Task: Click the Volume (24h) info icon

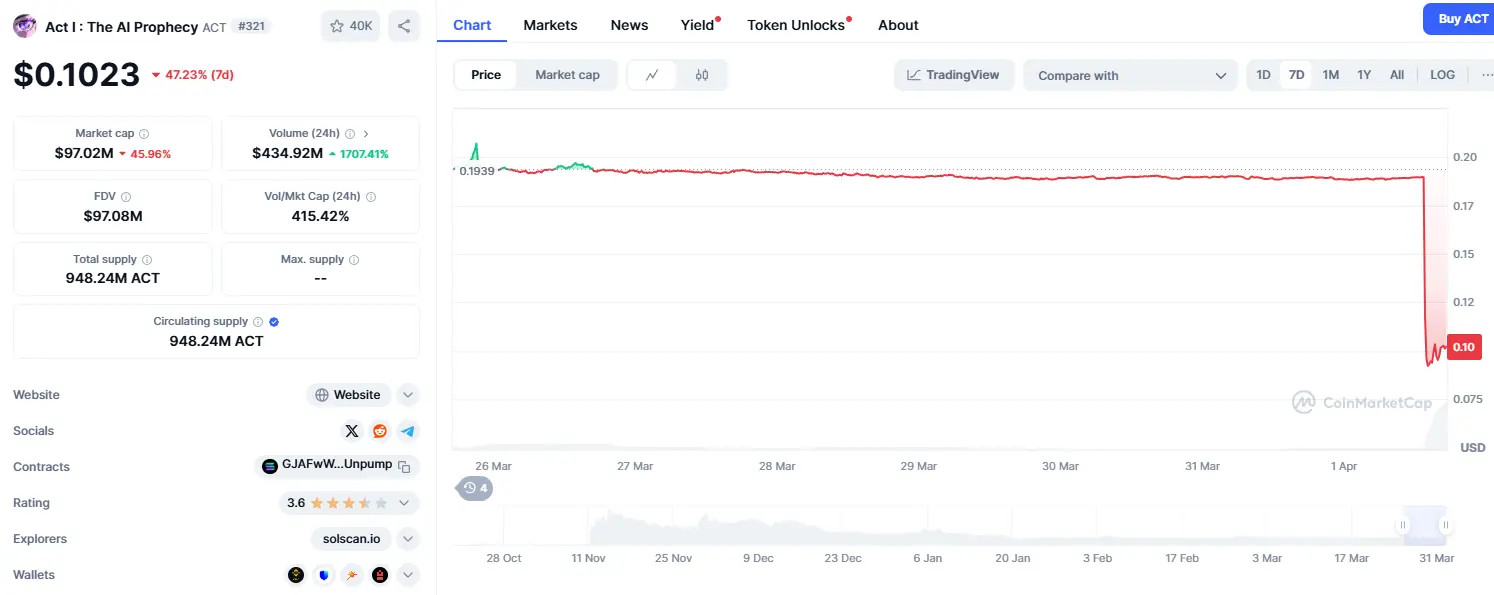Action: click(x=350, y=134)
